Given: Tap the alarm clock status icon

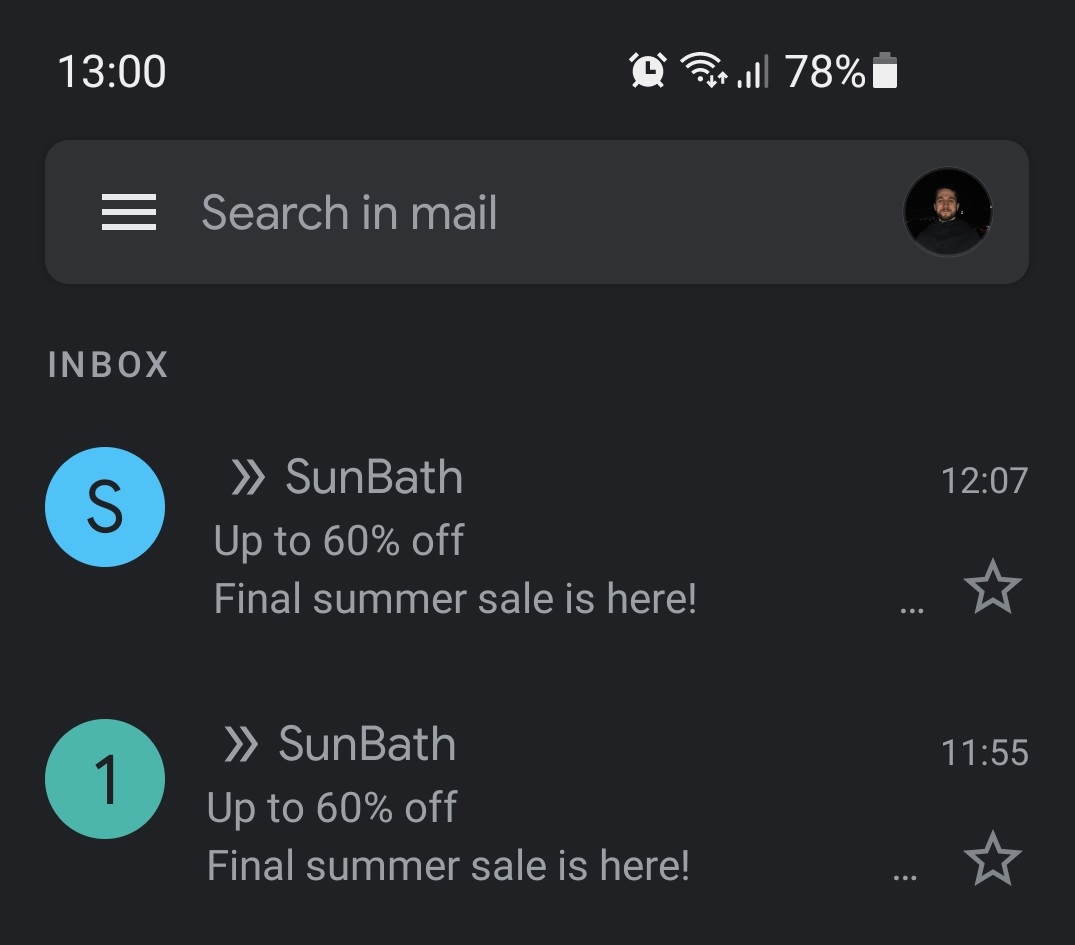Looking at the screenshot, I should tap(648, 71).
